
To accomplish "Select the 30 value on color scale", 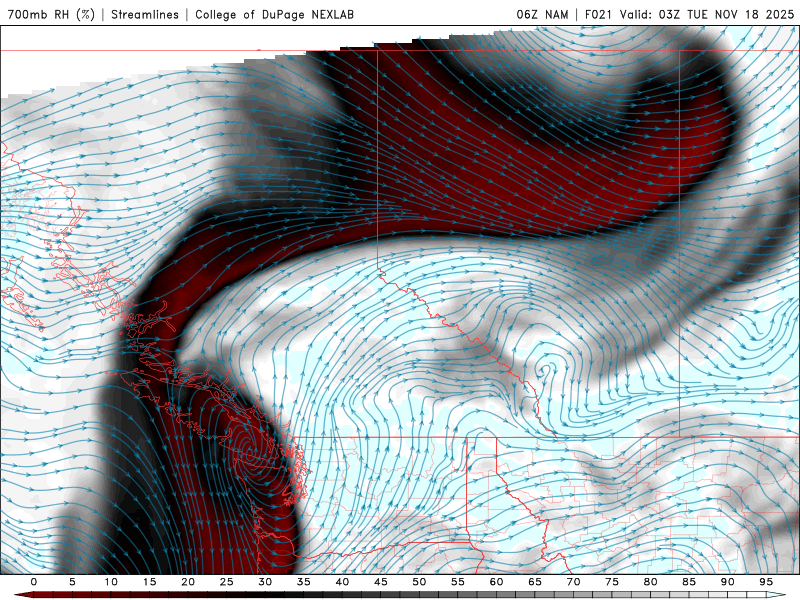I will (265, 582).
